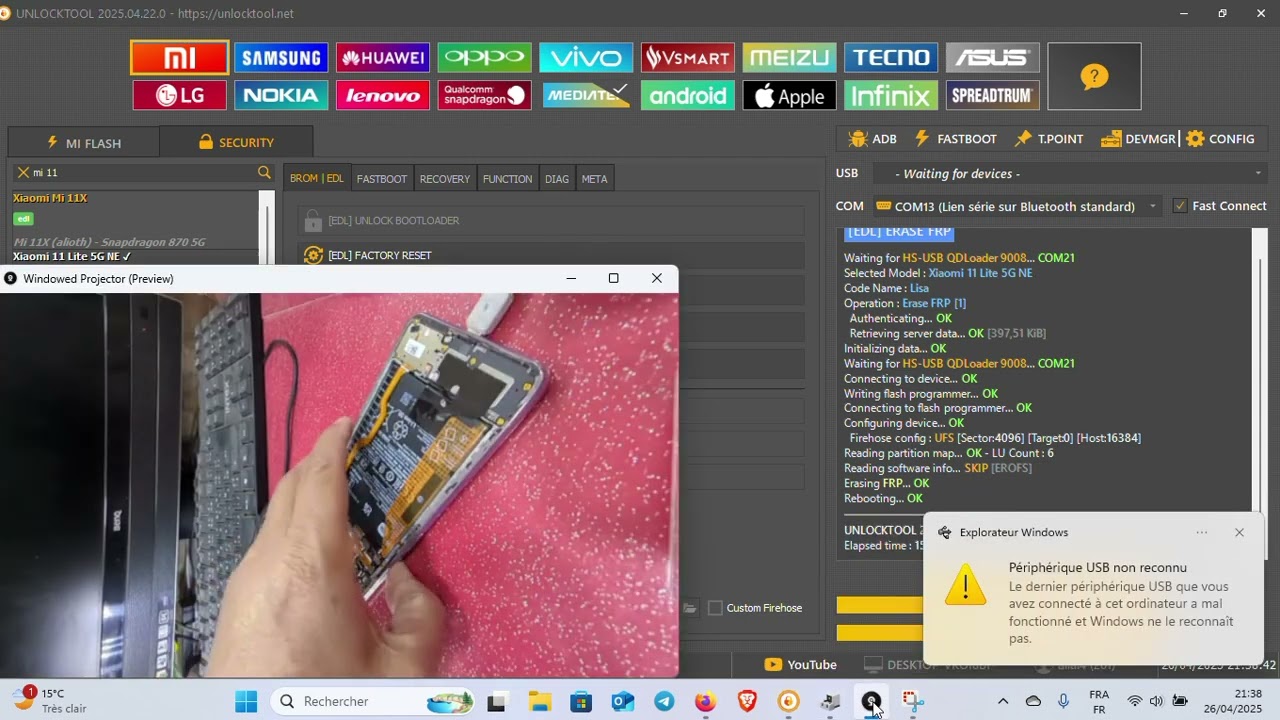Select the Meizu brand icon

[x=789, y=58]
